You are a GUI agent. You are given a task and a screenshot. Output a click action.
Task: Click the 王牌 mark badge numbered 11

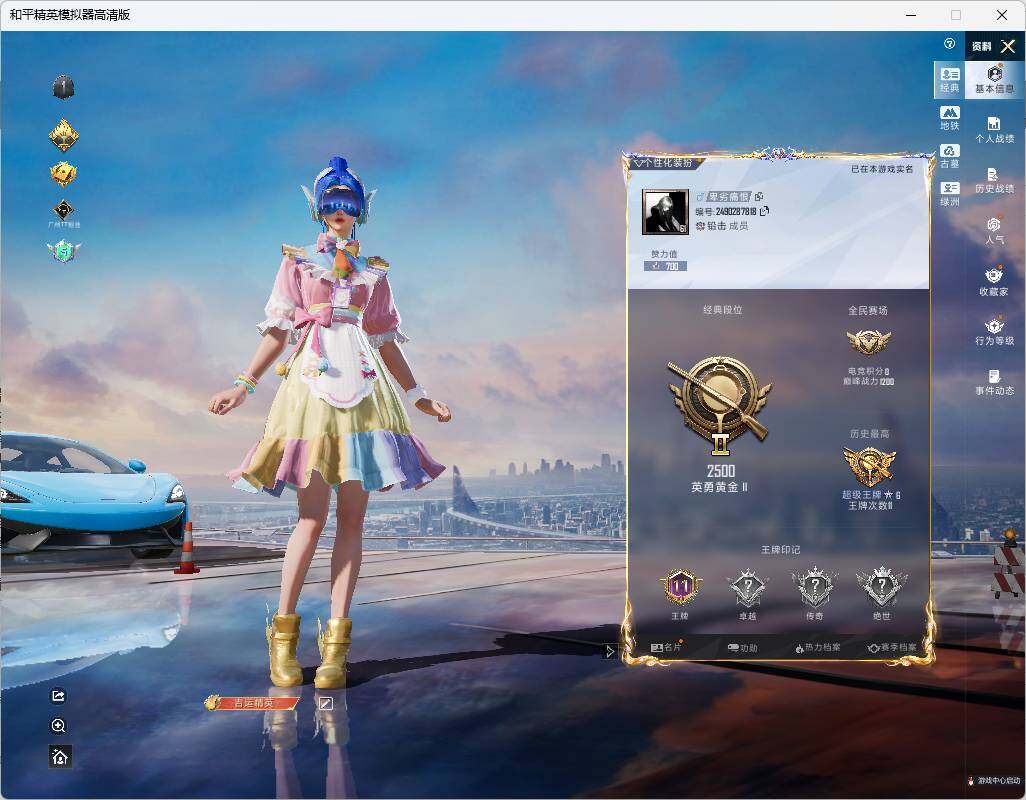click(x=681, y=587)
